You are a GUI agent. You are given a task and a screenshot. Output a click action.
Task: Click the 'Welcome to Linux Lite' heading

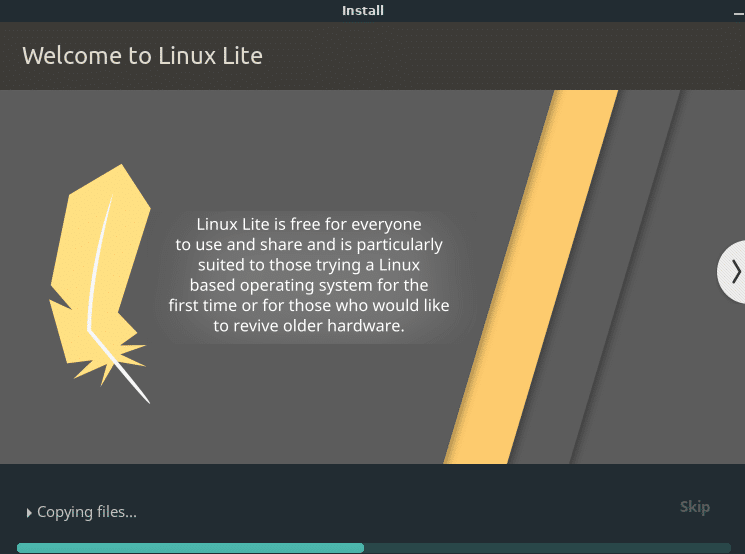(143, 56)
